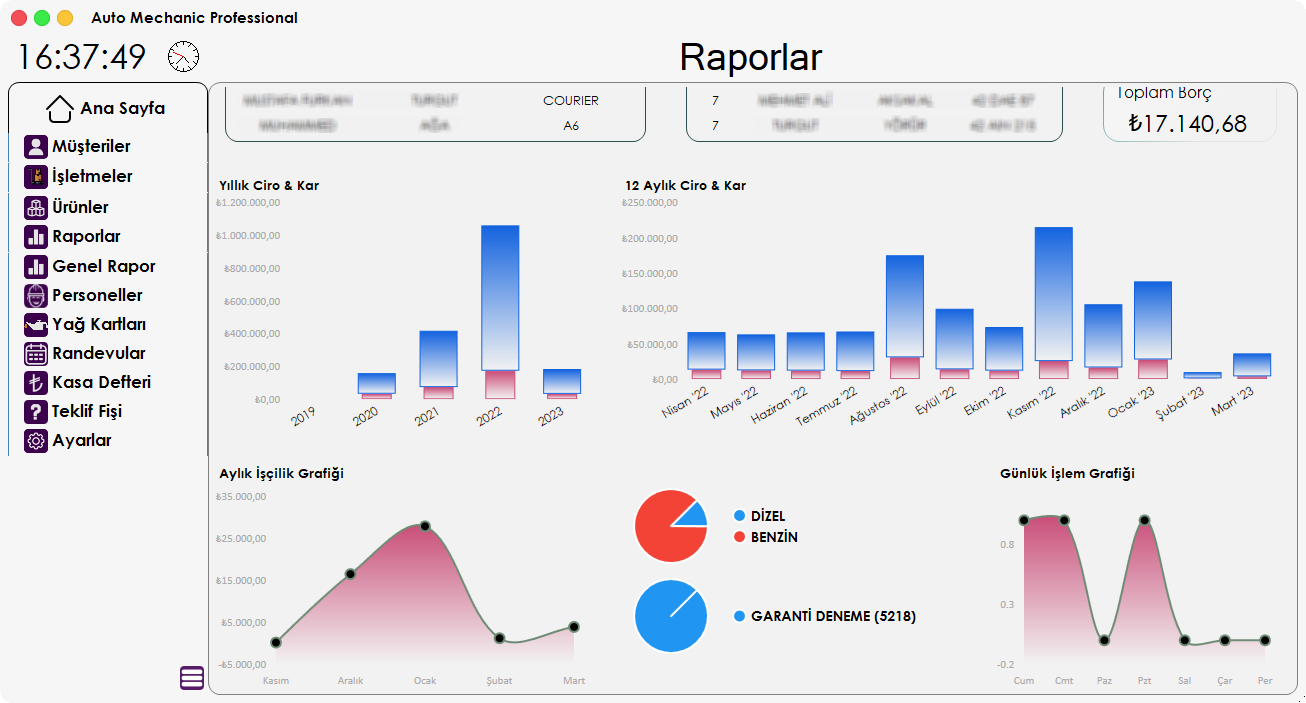The image size is (1306, 703).
Task: Click the blue 2020 bar in Yıllık Ciro & Kar
Action: click(x=376, y=383)
